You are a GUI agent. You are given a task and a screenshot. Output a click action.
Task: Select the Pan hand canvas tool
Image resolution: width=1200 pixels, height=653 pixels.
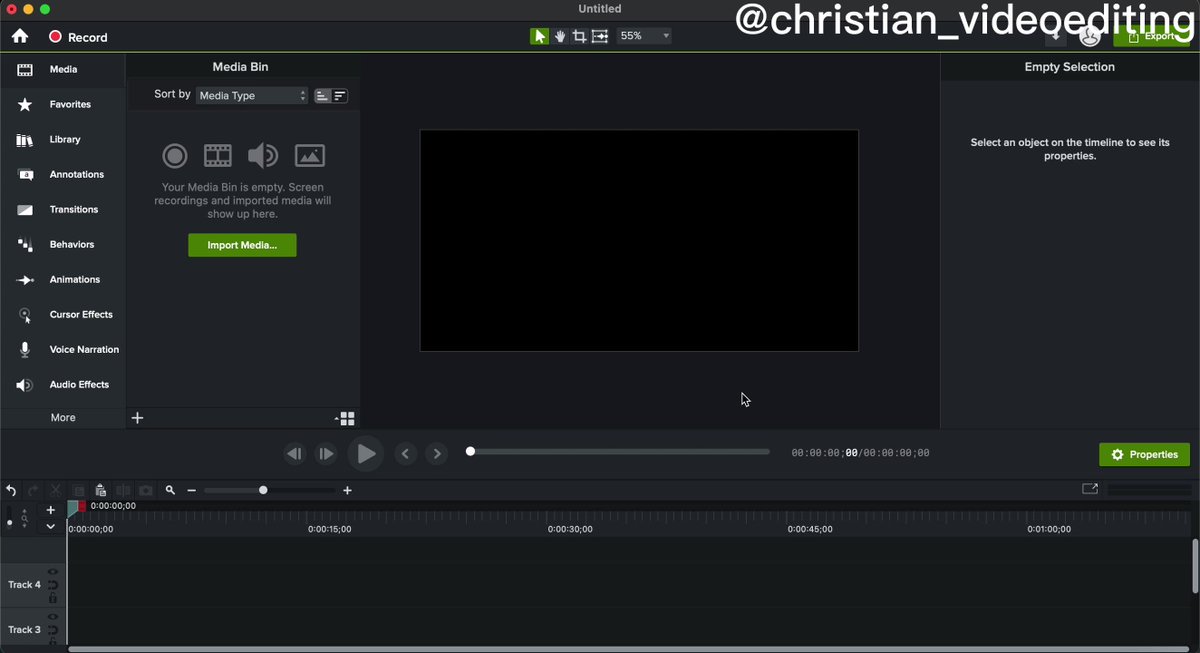click(560, 36)
